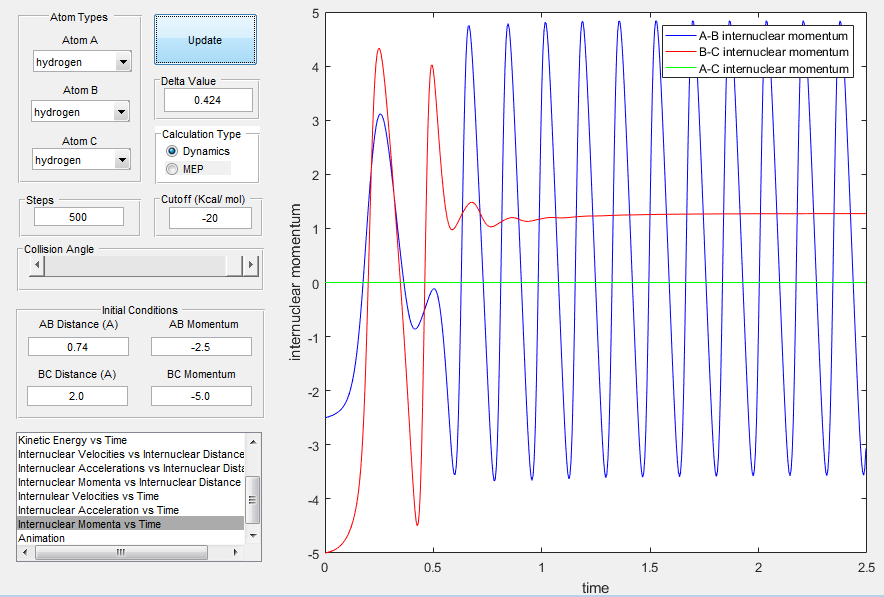Click the Cutoff (Kcal/mol) field
The width and height of the screenshot is (884, 597).
pos(210,218)
